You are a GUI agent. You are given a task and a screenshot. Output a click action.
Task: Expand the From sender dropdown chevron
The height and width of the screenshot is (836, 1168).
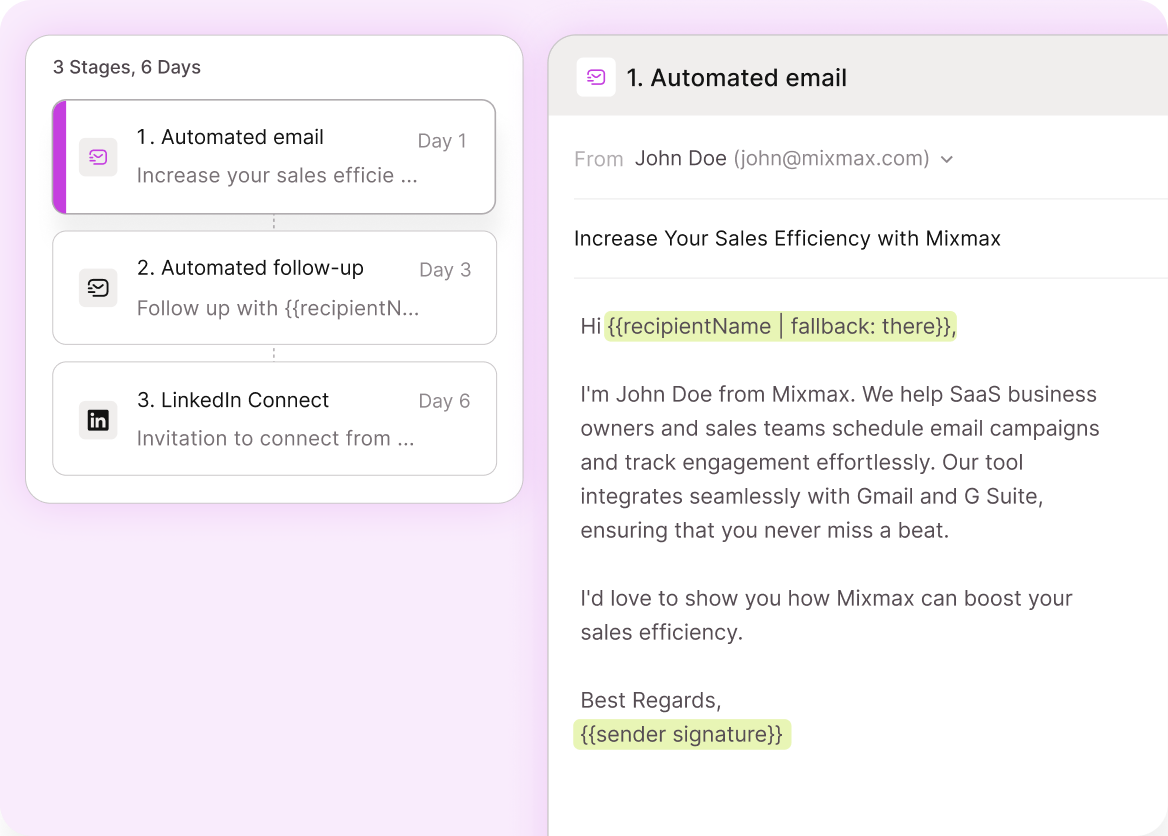pyautogui.click(x=947, y=159)
